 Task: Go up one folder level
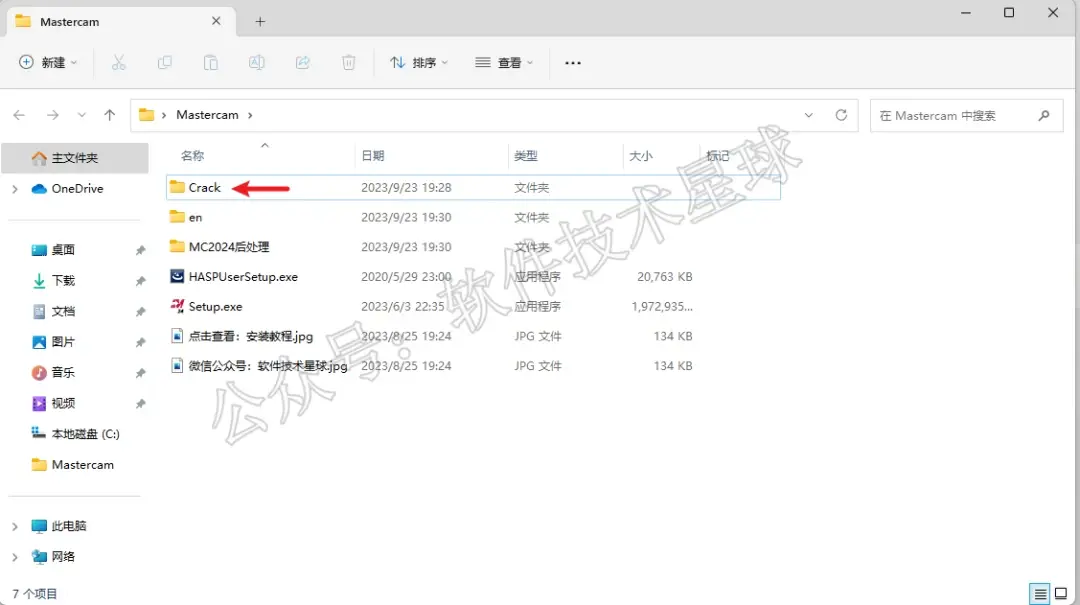pyautogui.click(x=110, y=115)
